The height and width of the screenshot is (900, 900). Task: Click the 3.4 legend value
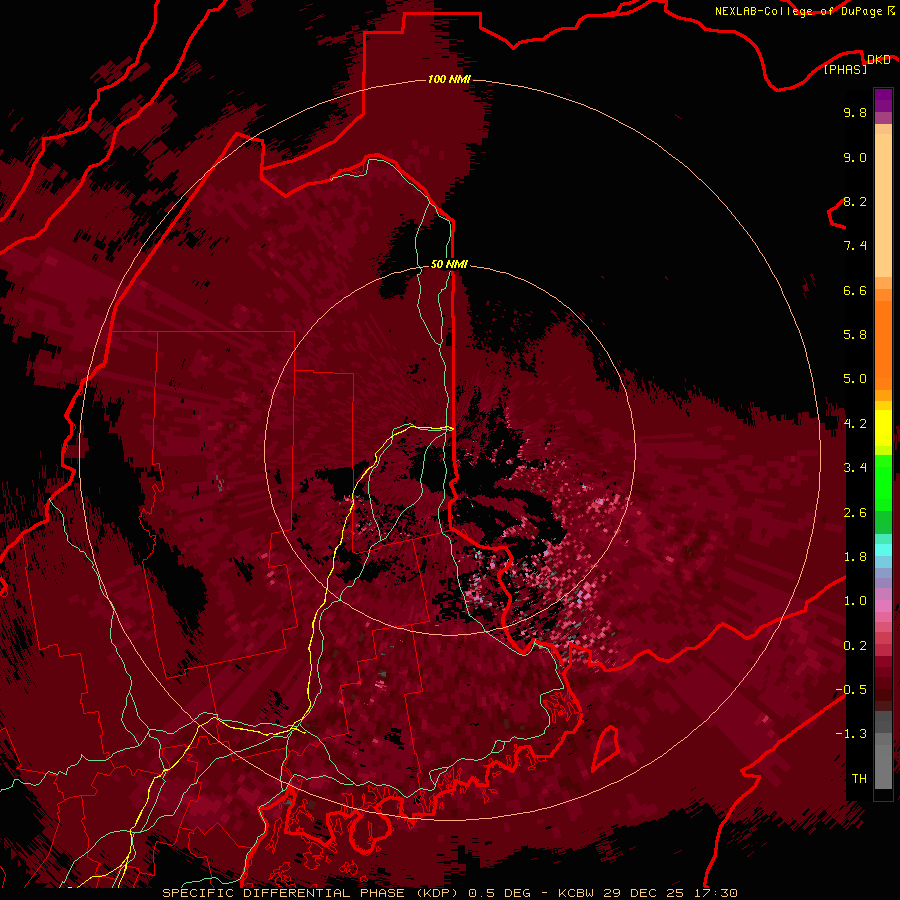click(855, 468)
